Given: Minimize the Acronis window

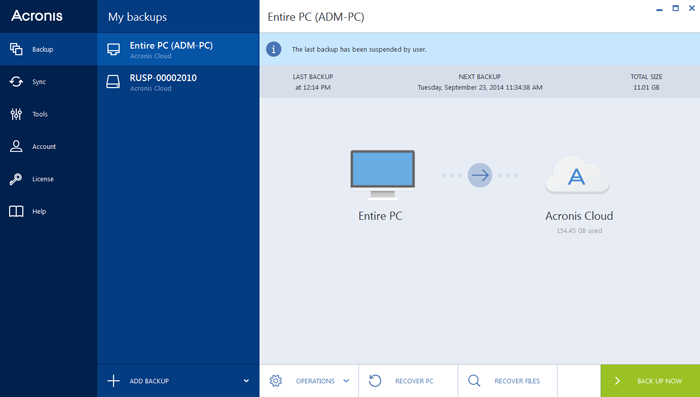Looking at the screenshot, I should click(x=659, y=9).
